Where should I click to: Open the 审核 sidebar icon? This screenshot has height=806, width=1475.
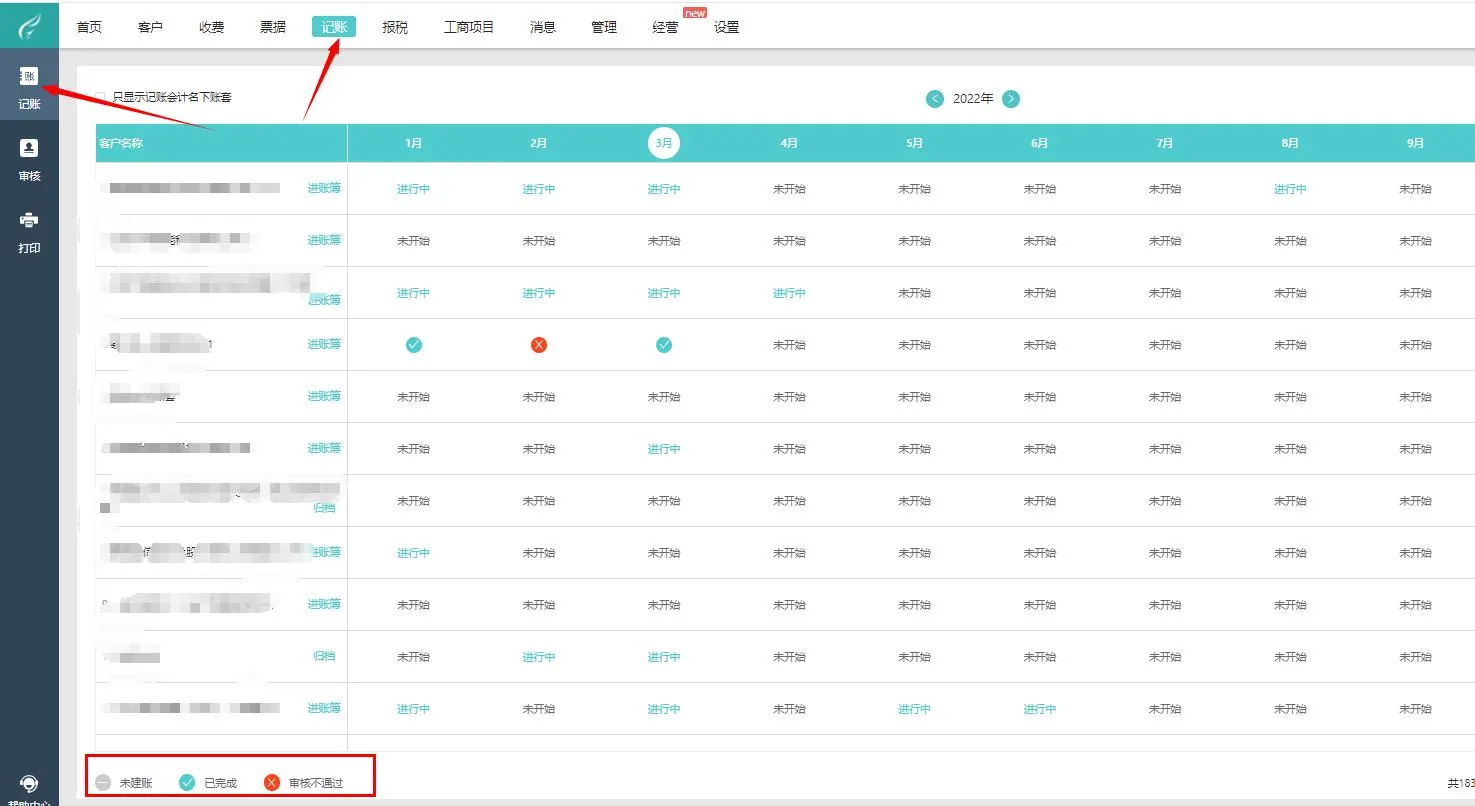[29, 148]
